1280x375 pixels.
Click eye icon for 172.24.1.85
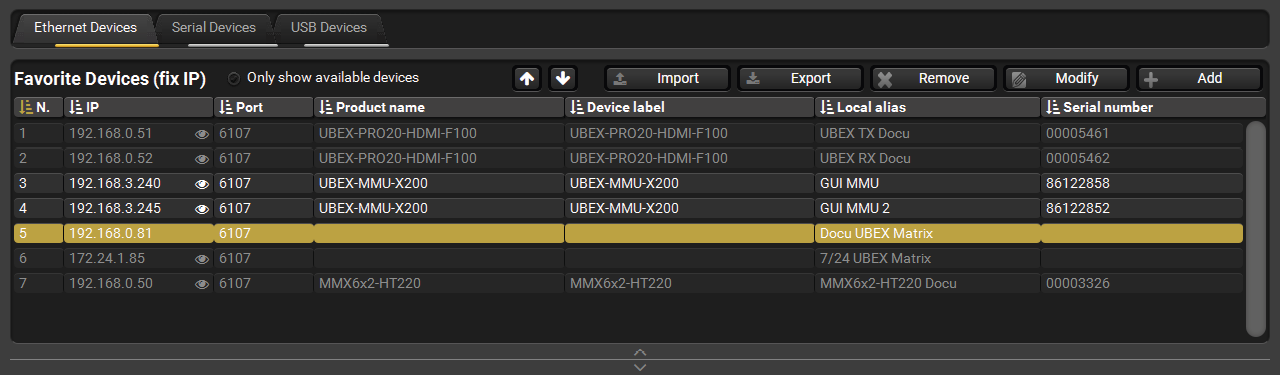click(x=202, y=258)
